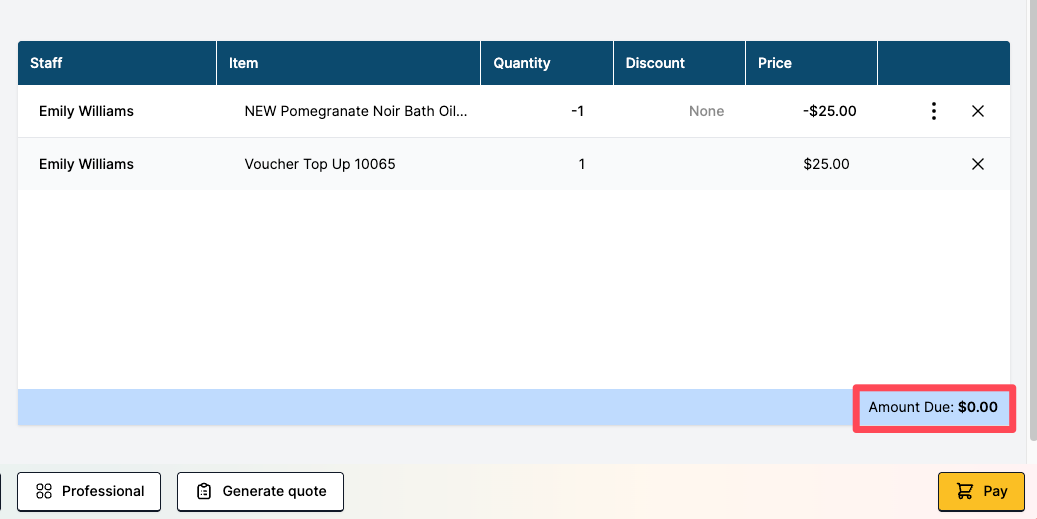Select the Quantity column header

(x=521, y=63)
